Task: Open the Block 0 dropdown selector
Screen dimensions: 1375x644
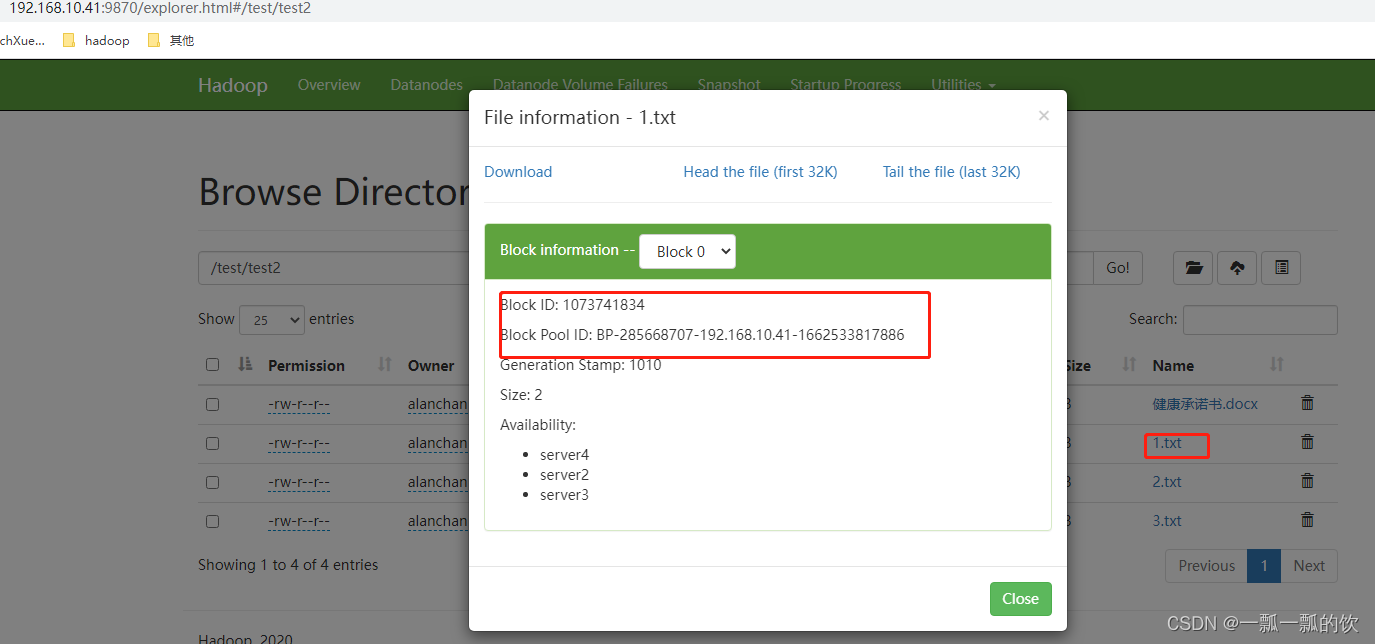Action: (x=687, y=251)
